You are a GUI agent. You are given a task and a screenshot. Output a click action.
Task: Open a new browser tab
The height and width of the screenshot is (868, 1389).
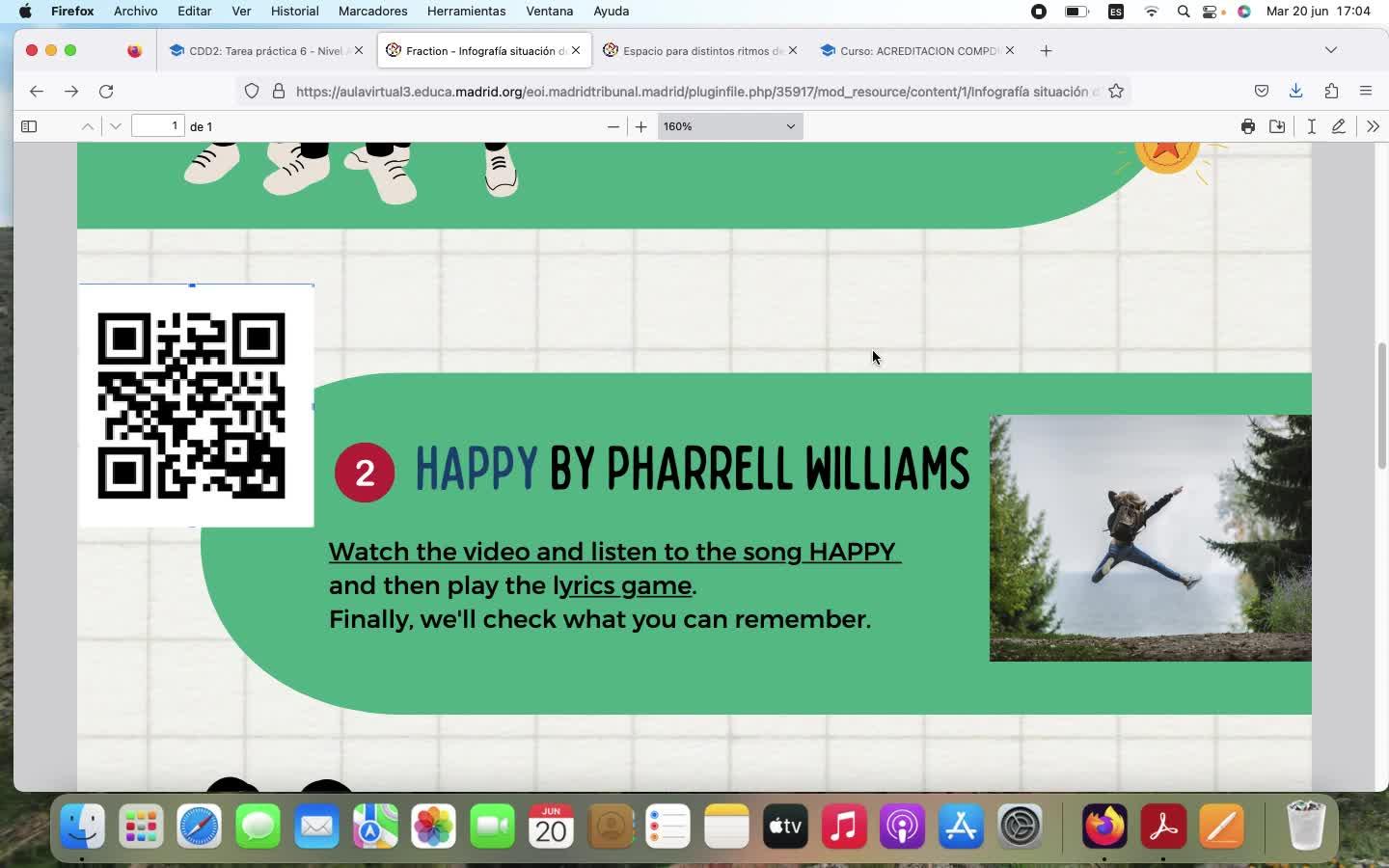point(1046,50)
